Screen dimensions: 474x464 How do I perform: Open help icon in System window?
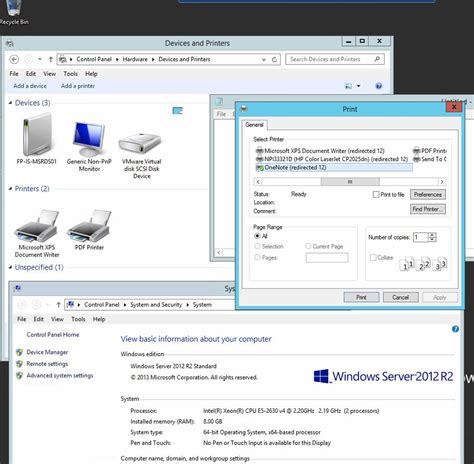pos(455,329)
